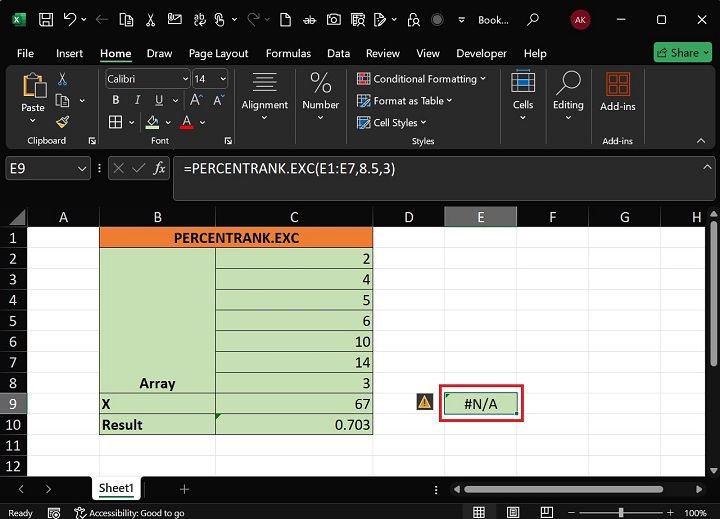
Task: Click the AK account avatar
Action: (580, 20)
